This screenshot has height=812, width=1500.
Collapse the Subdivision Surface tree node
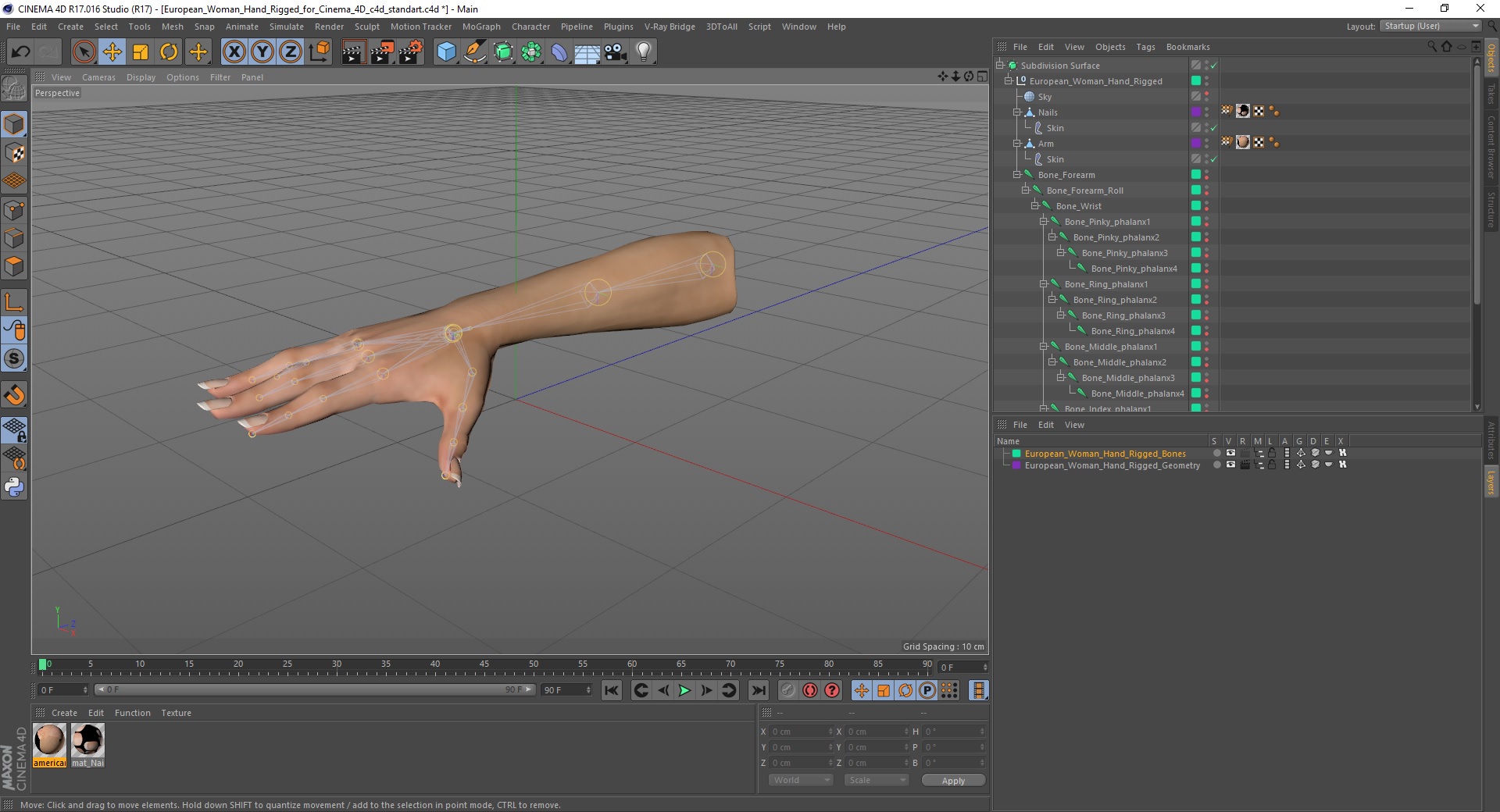point(1000,66)
